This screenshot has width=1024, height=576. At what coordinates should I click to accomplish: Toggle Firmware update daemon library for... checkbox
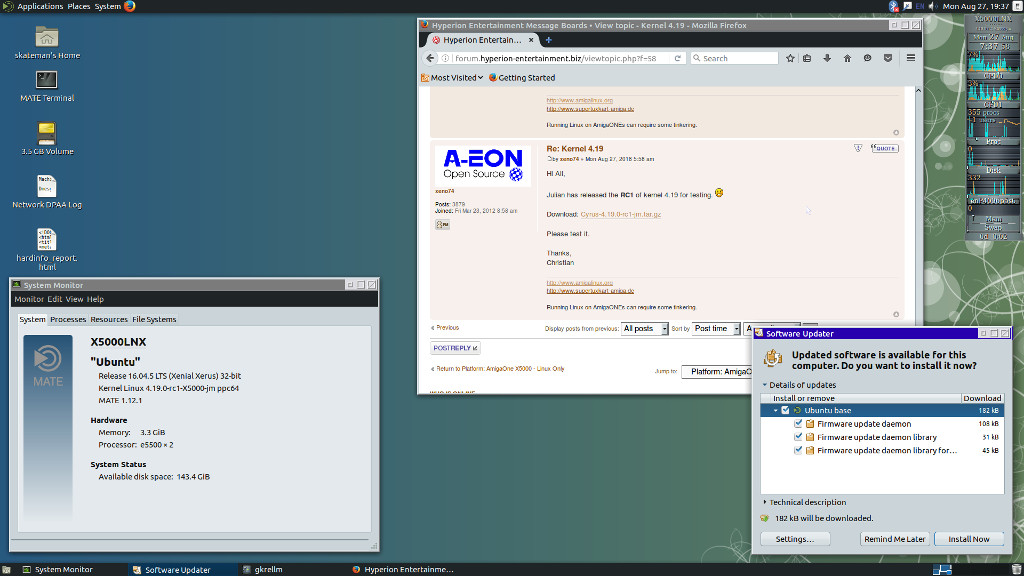click(798, 450)
